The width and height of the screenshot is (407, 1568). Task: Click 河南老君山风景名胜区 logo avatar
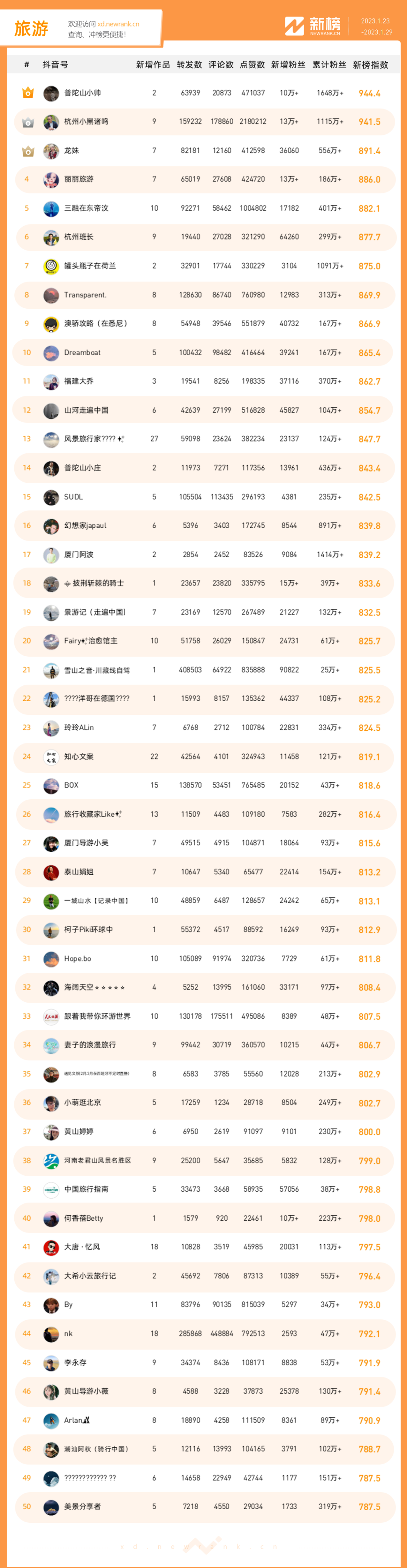pos(51,1161)
